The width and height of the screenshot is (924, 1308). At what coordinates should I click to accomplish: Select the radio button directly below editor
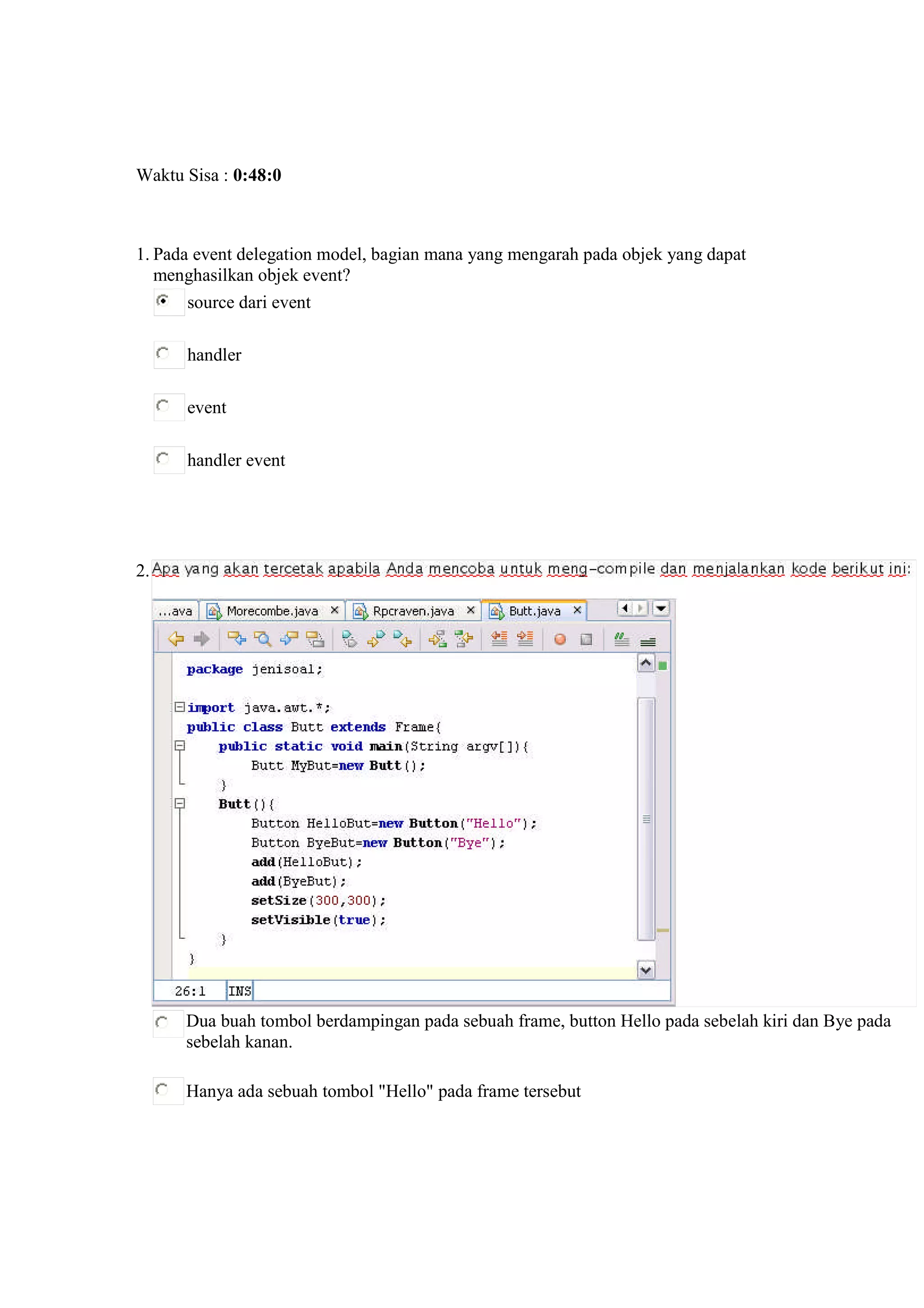162,1023
